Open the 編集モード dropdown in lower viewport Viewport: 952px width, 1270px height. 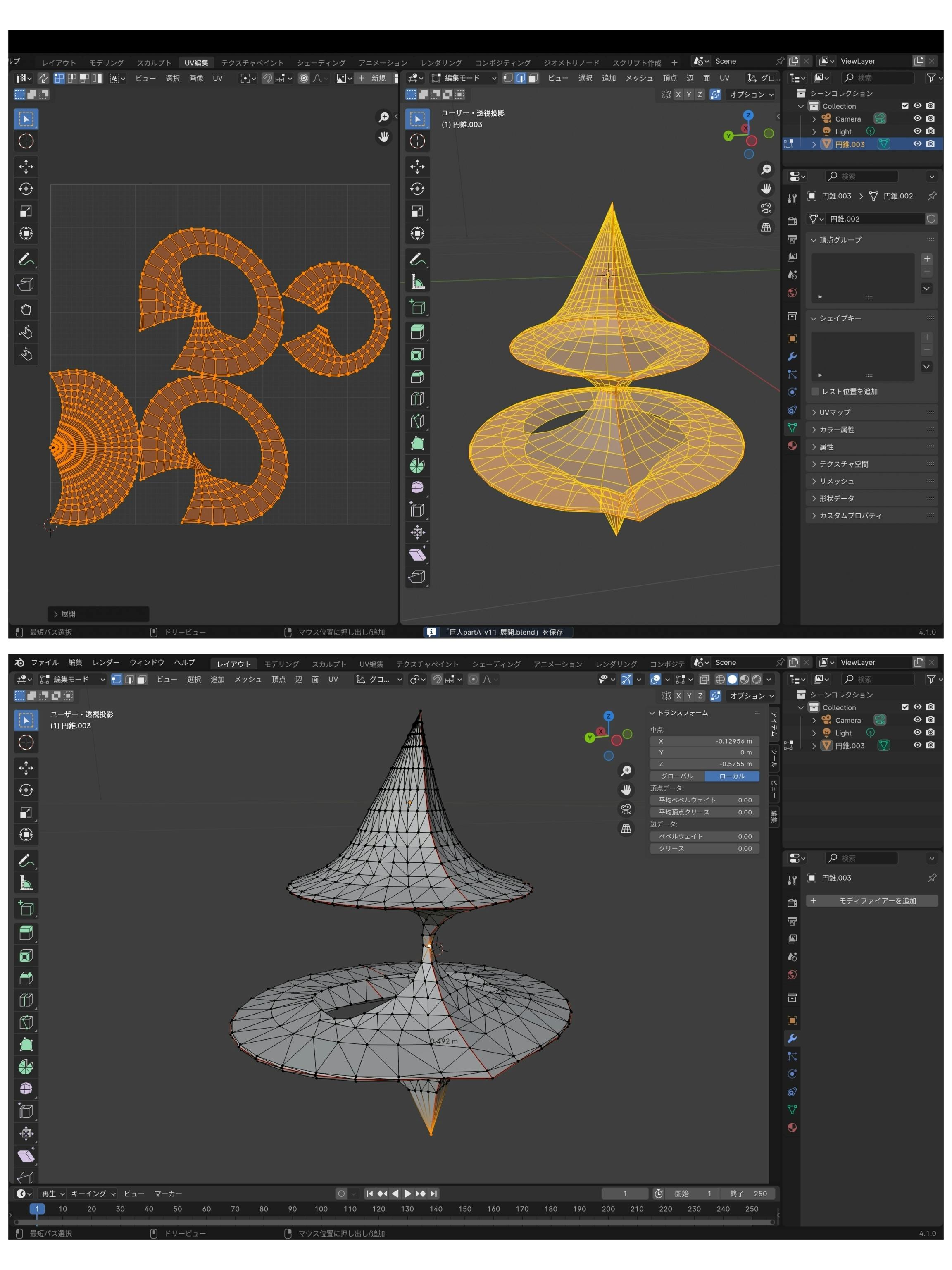click(72, 679)
